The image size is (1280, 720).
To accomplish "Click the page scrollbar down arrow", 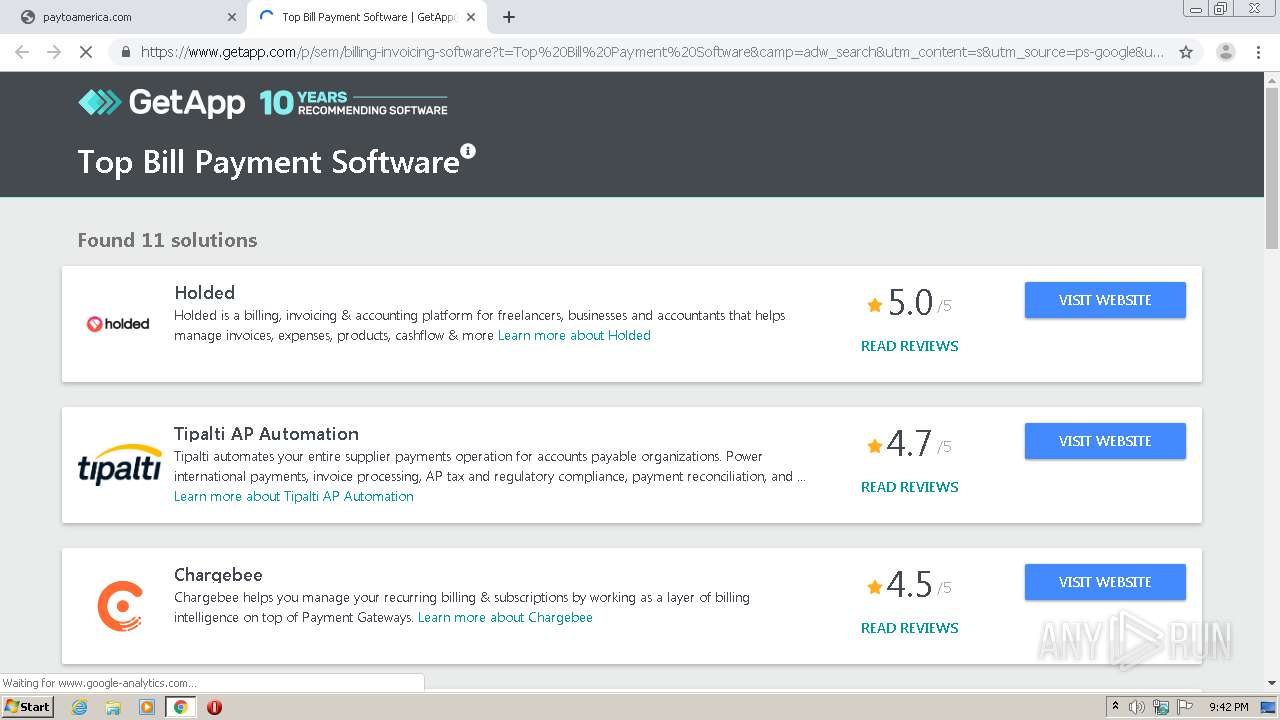I will pos(1272,683).
